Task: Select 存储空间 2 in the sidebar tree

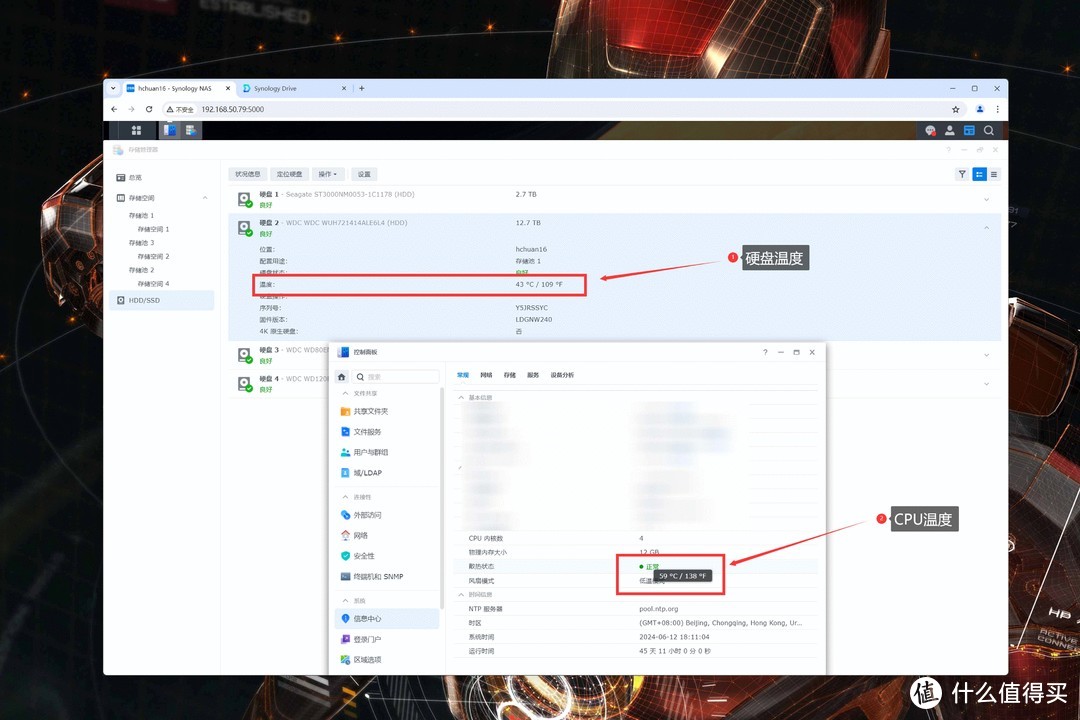Action: [x=153, y=256]
